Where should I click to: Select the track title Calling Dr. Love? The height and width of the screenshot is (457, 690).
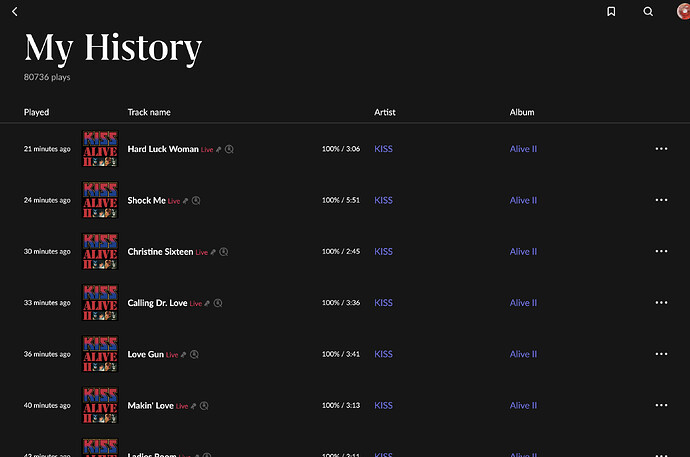click(158, 303)
